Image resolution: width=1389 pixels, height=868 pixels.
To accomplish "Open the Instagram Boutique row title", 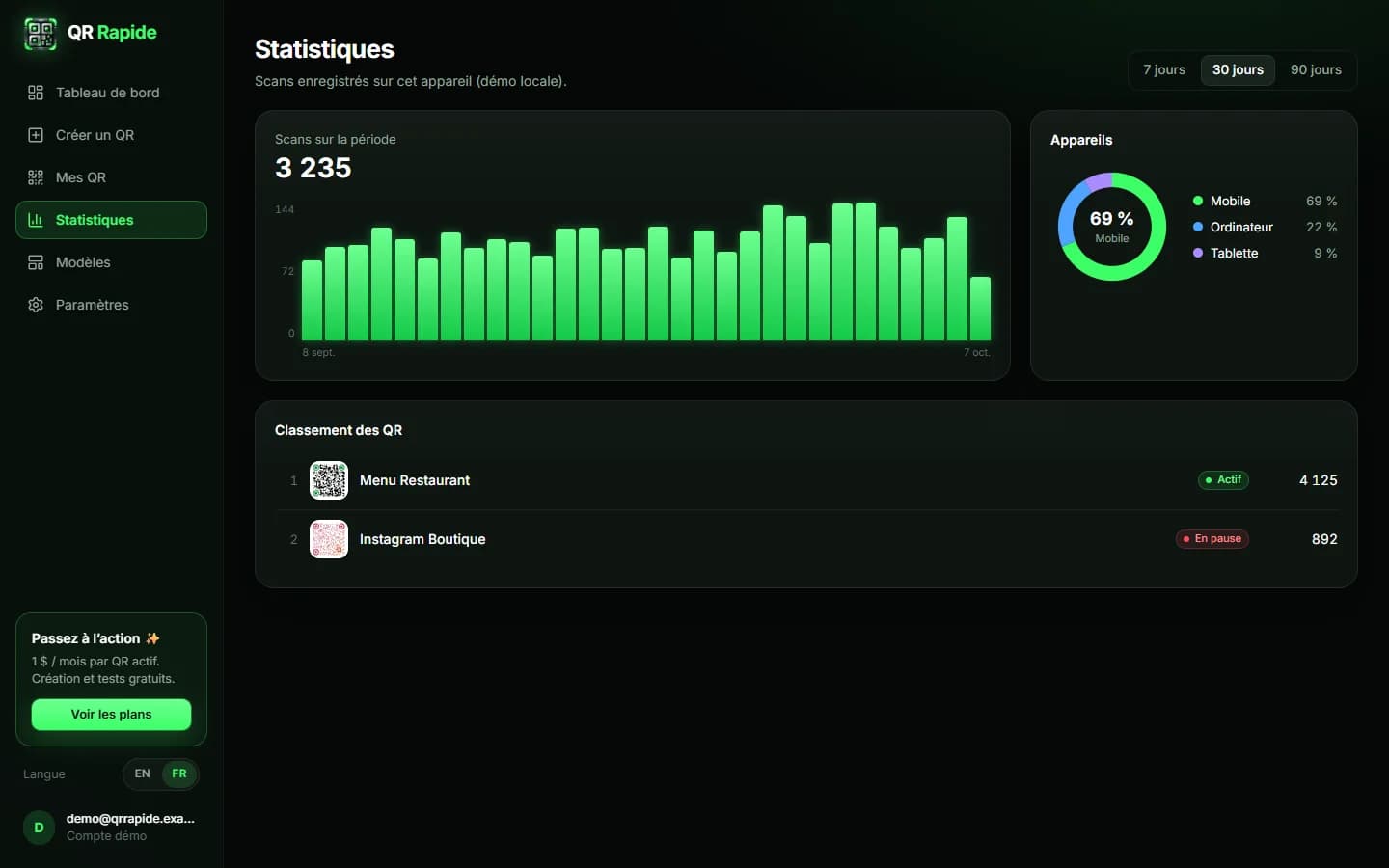I will (x=422, y=539).
